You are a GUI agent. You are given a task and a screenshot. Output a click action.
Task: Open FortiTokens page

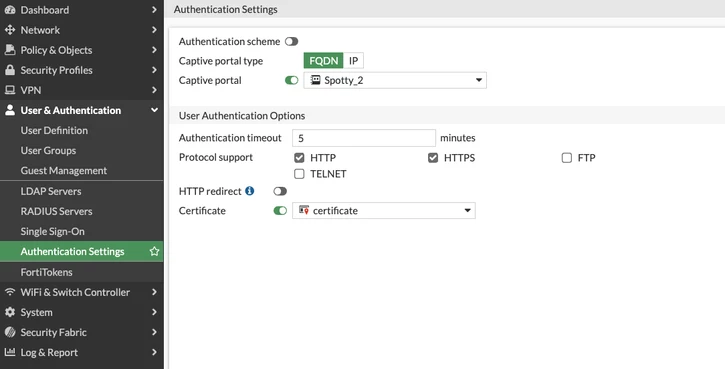tap(81, 272)
